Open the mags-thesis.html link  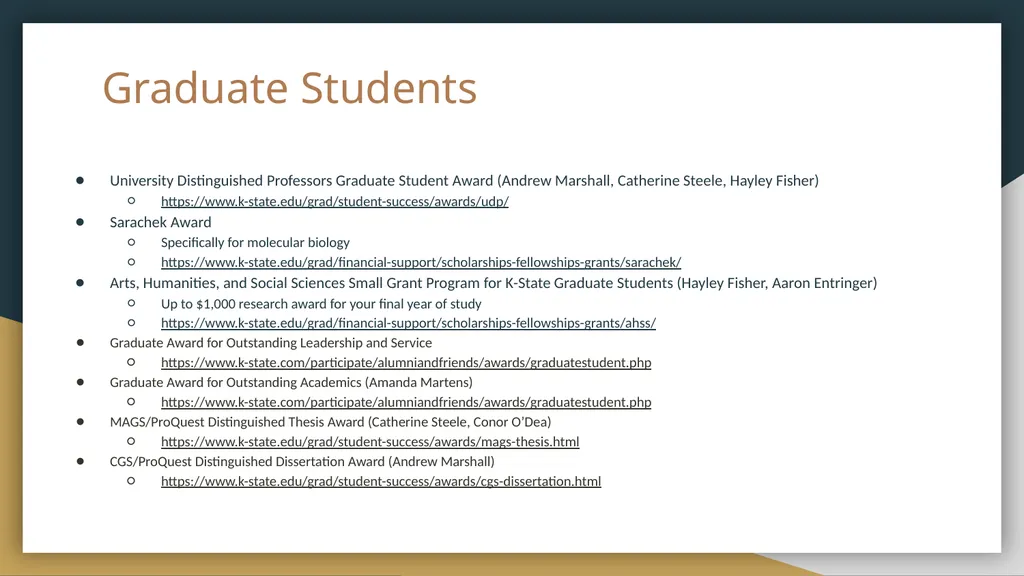(x=370, y=441)
